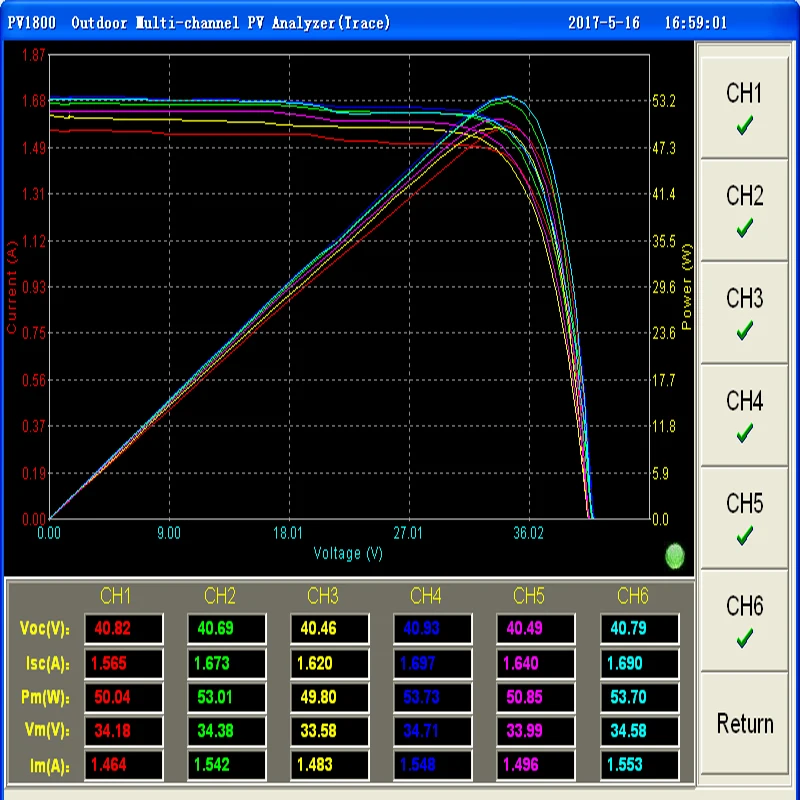Toggle the CH4 channel button
The image size is (800, 800).
click(745, 415)
